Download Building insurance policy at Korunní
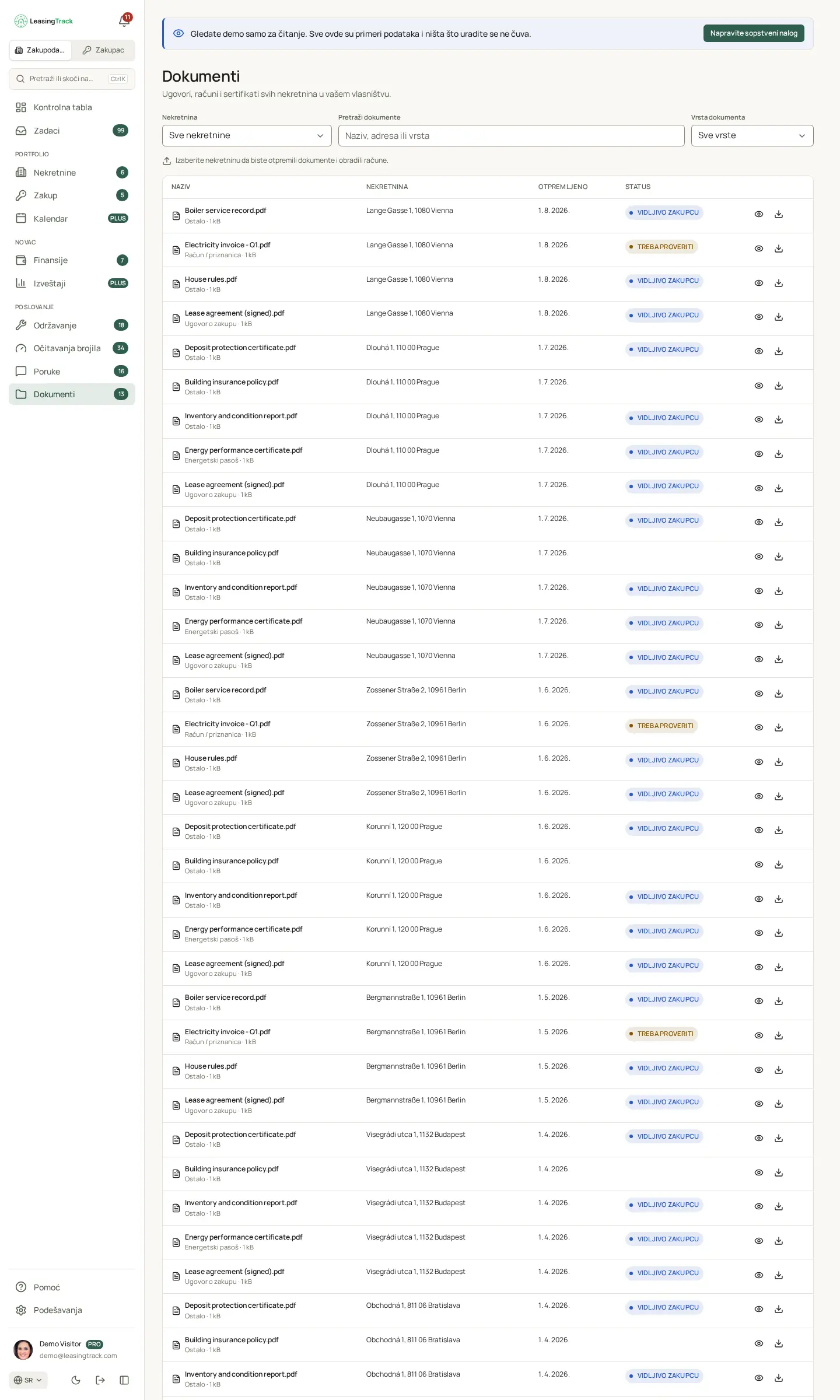840x1400 pixels. [x=778, y=864]
